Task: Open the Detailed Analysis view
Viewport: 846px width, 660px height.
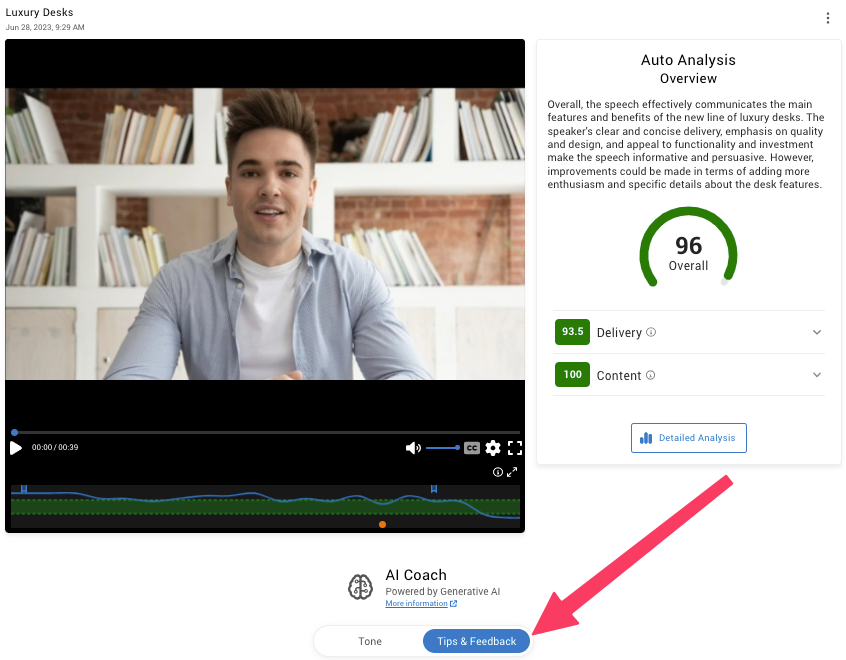Action: pos(688,437)
